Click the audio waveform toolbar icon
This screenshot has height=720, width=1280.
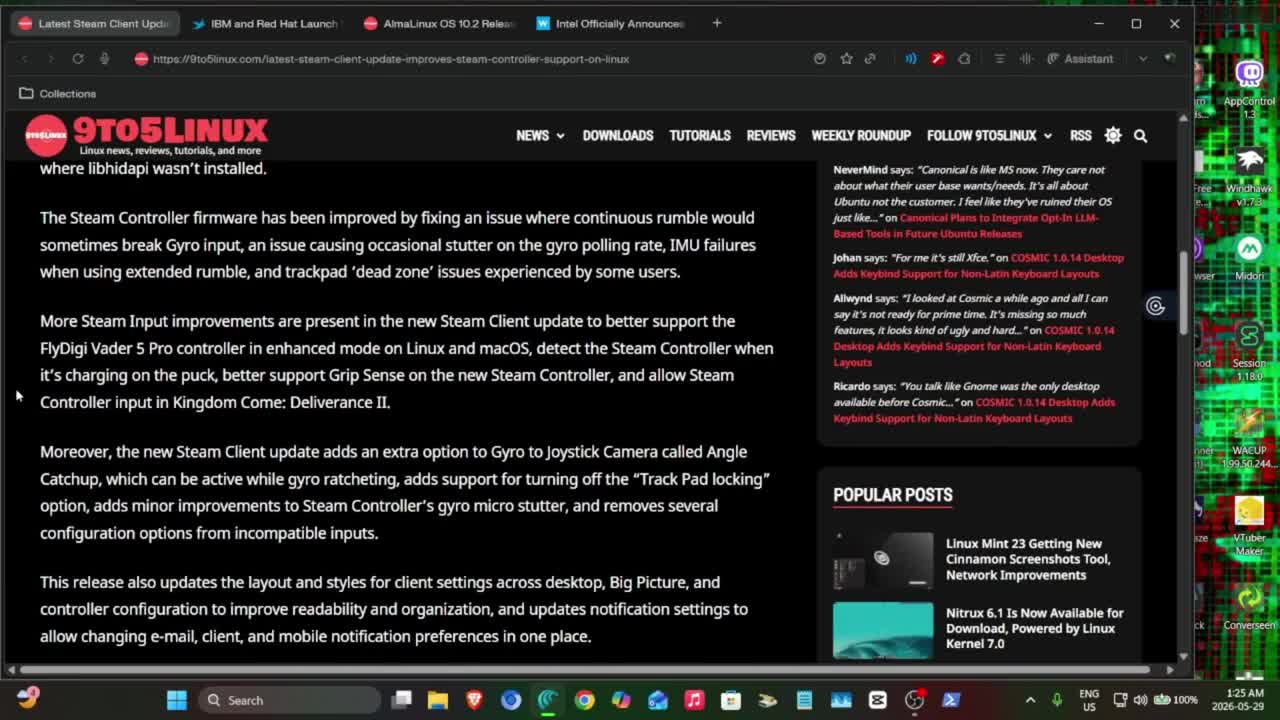click(1026, 59)
